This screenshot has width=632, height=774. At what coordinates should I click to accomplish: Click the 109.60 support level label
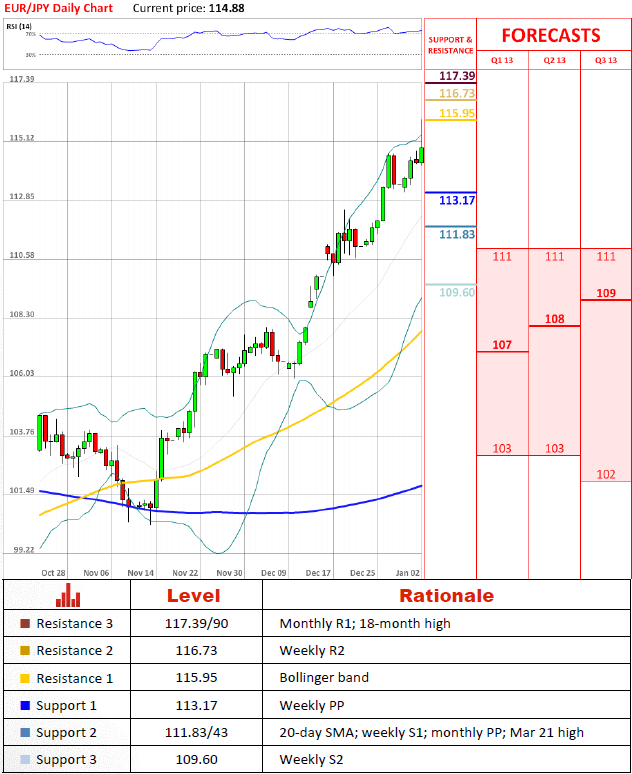(457, 292)
